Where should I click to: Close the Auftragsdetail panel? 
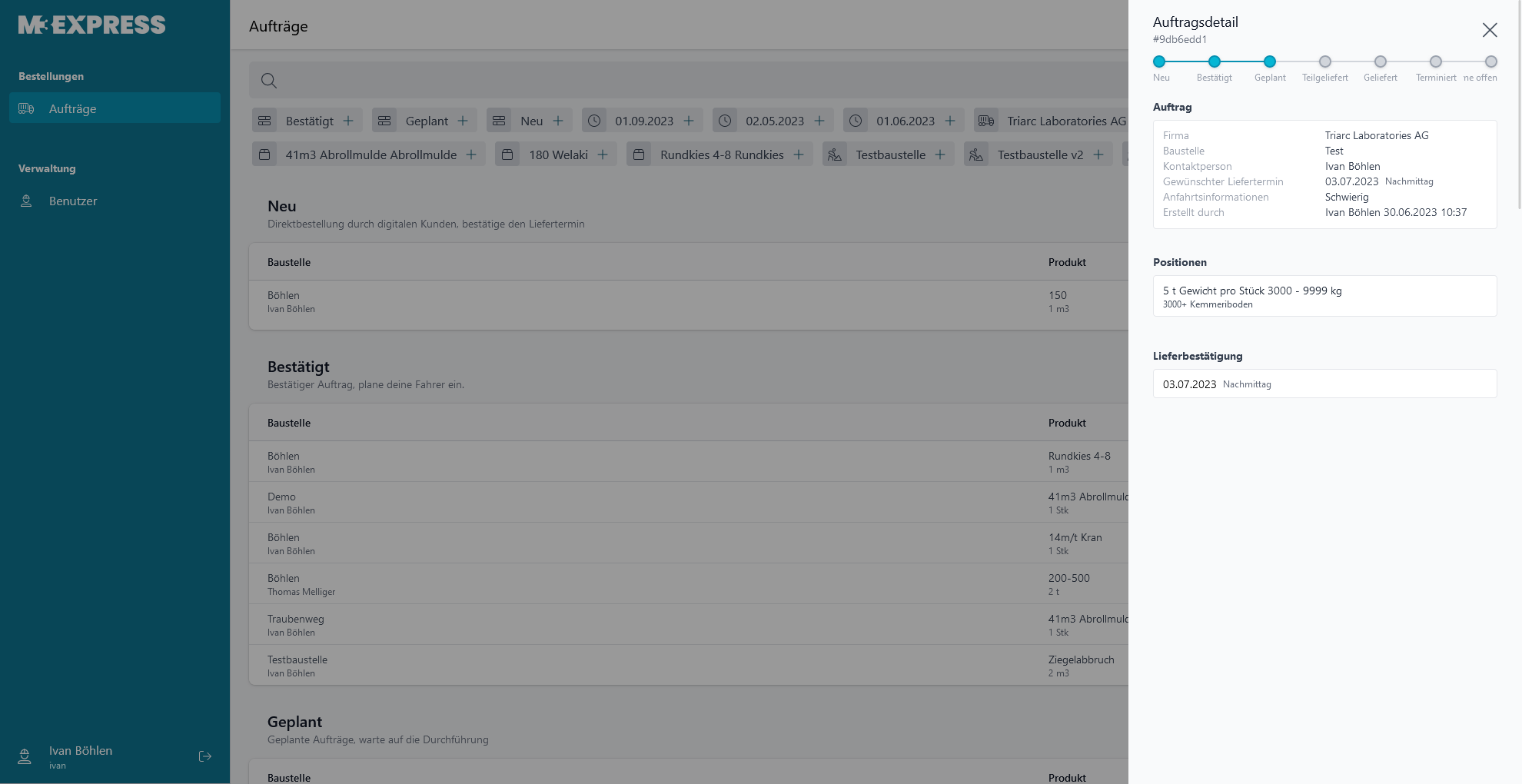pos(1490,30)
